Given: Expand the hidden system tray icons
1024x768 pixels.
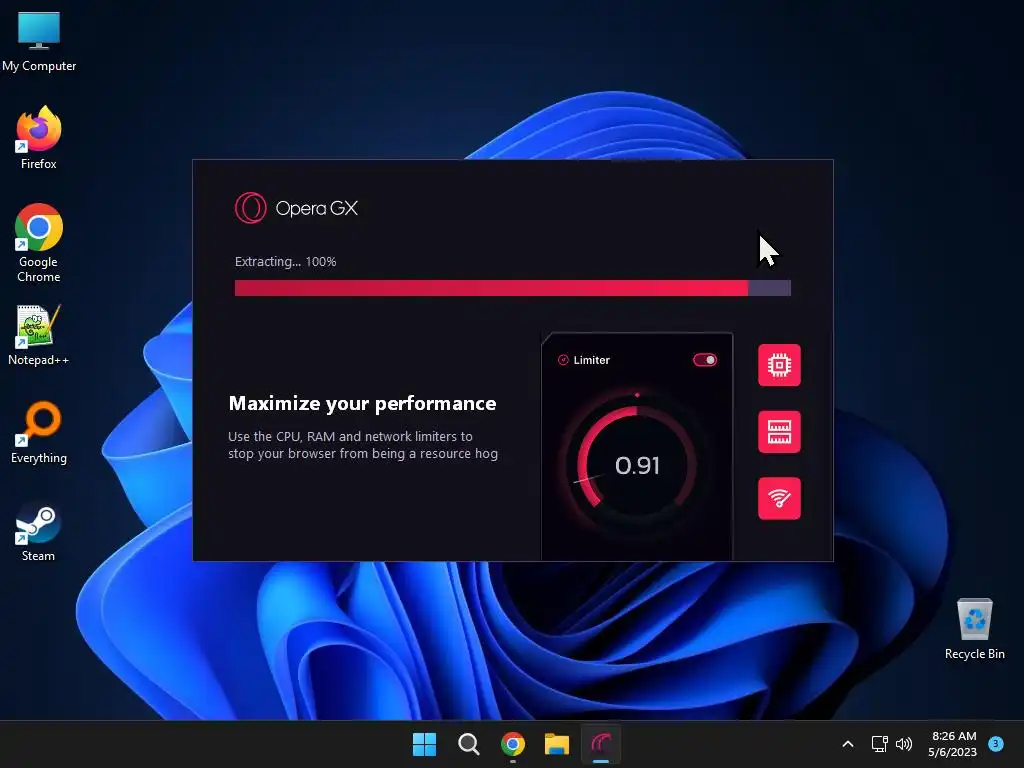Looking at the screenshot, I should pos(848,744).
